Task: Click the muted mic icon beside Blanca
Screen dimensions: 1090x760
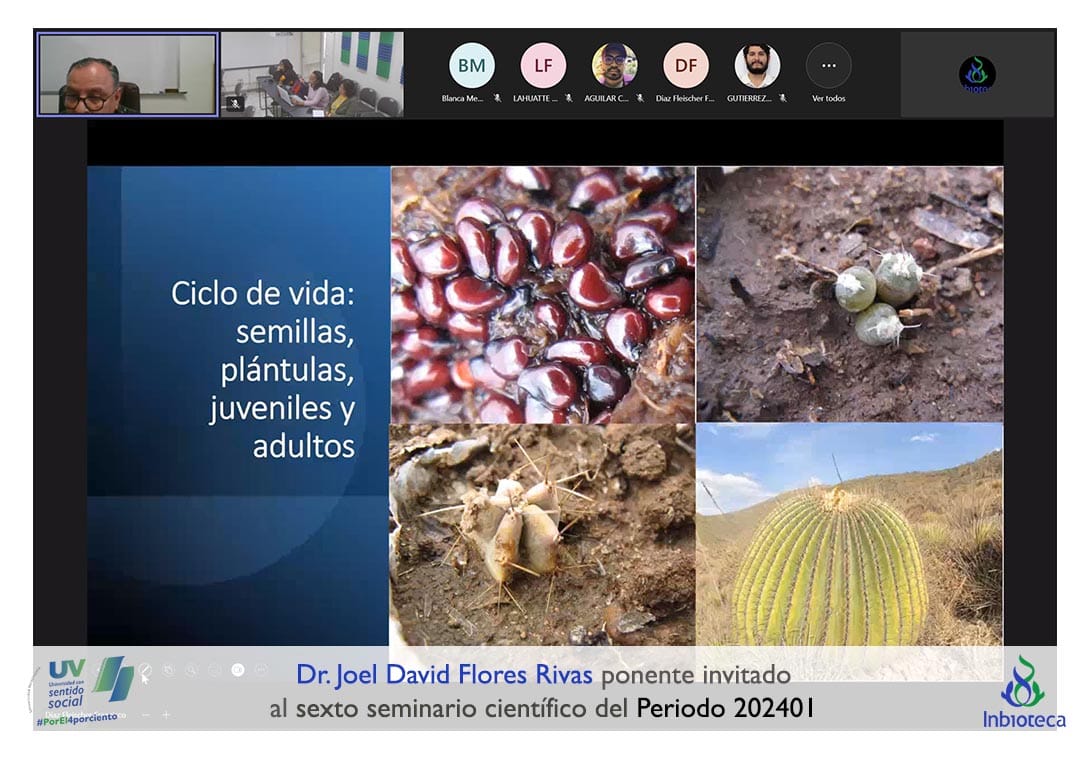Action: [497, 98]
